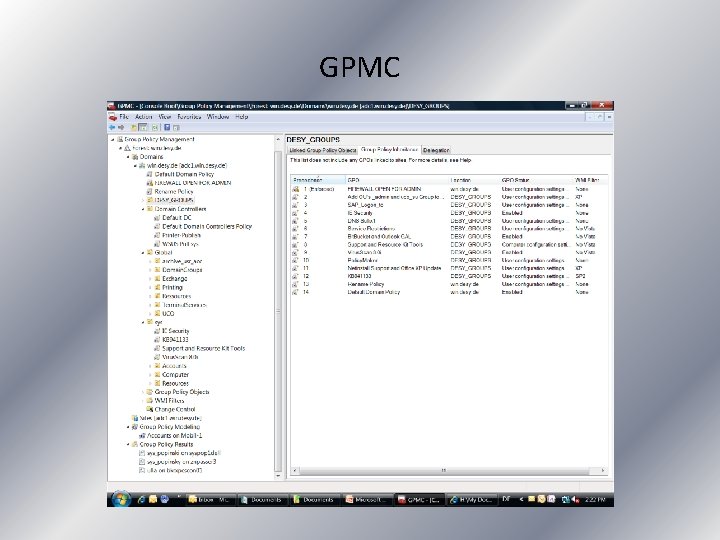
Task: Toggle the Show/Hide console tree toolbar icon
Action: [143, 127]
